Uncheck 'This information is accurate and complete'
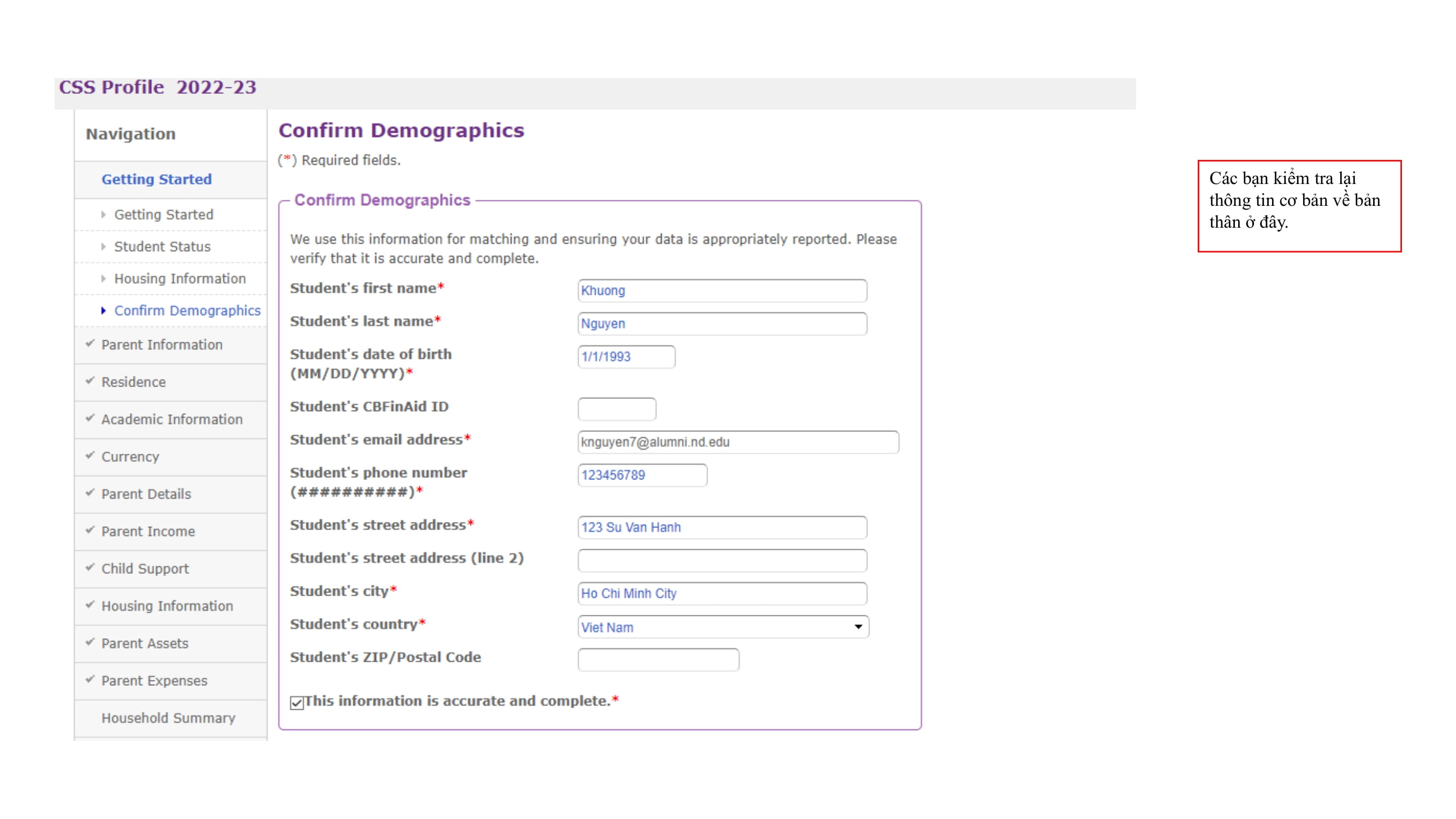 [x=296, y=702]
